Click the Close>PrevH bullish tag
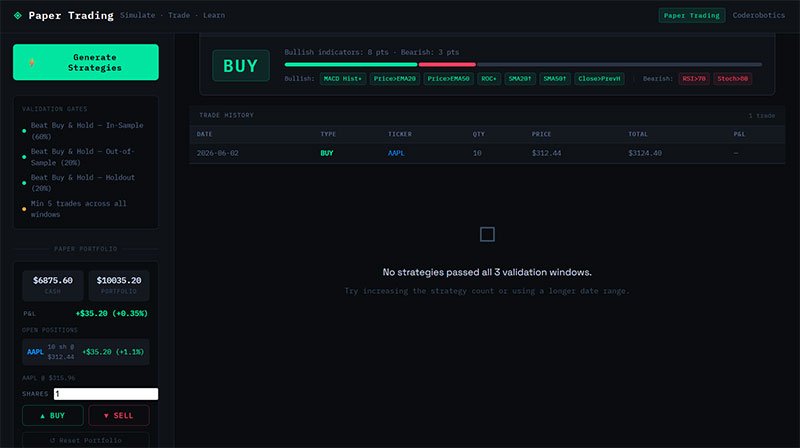The image size is (800, 448). click(x=599, y=79)
